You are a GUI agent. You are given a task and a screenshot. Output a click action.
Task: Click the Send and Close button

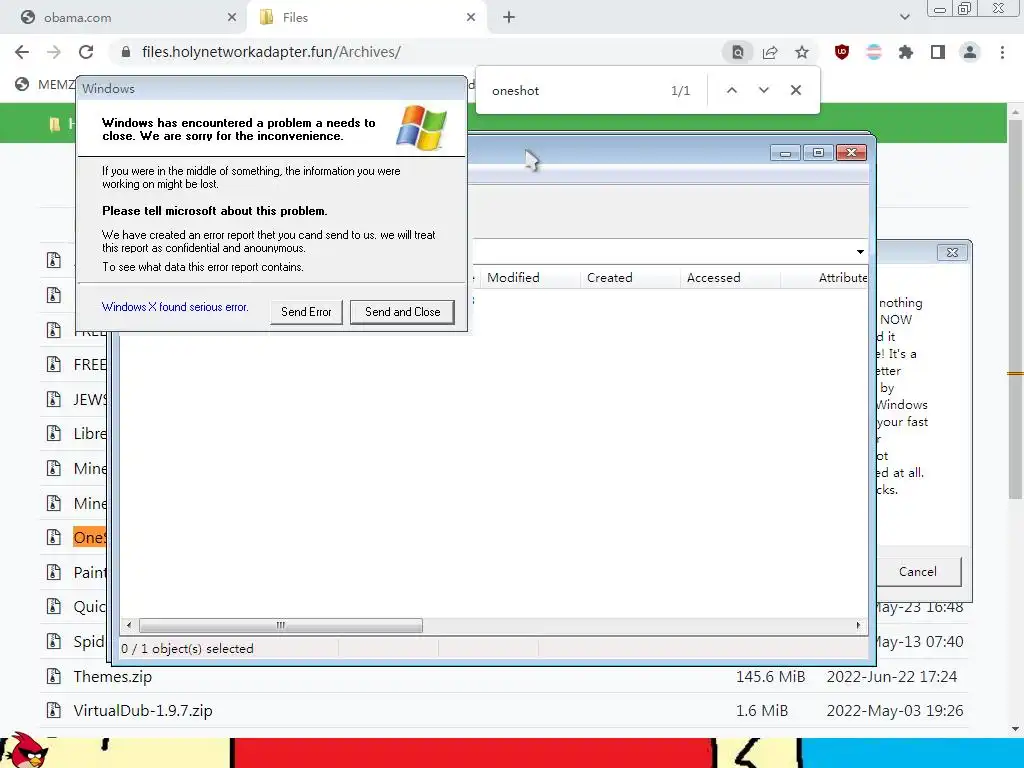click(402, 312)
